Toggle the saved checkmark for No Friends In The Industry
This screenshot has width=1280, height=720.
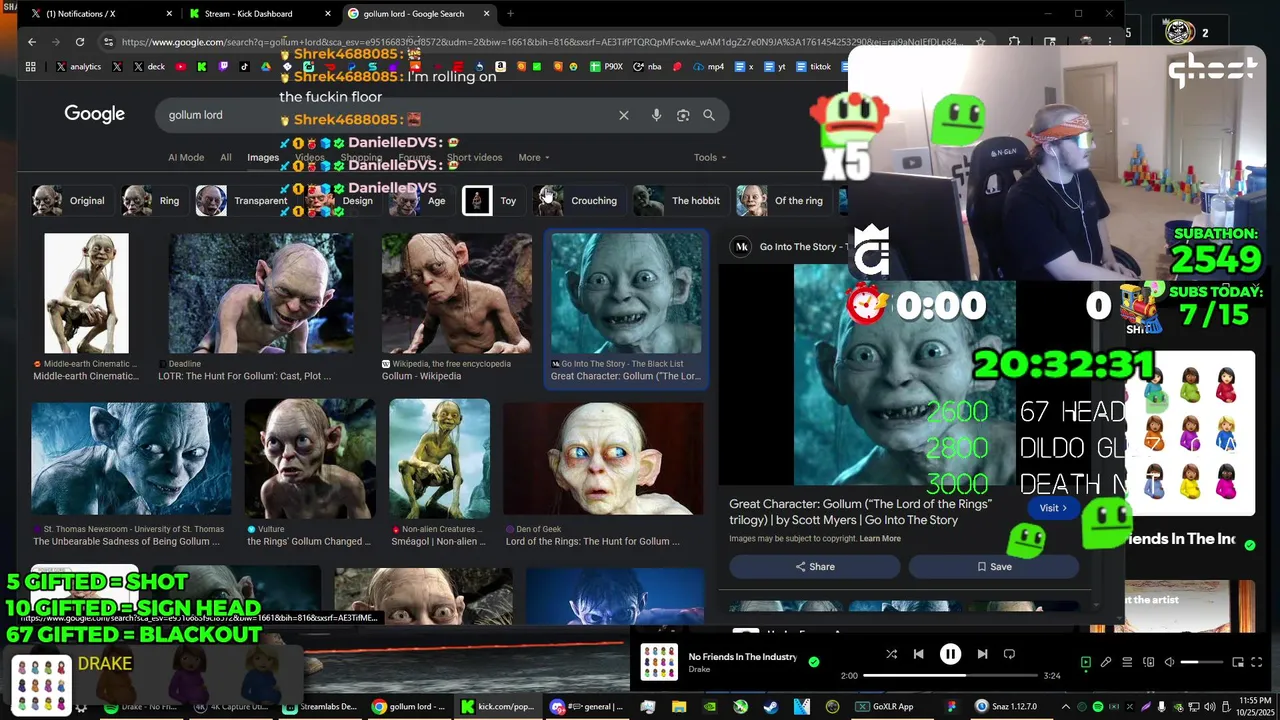[x=813, y=661]
